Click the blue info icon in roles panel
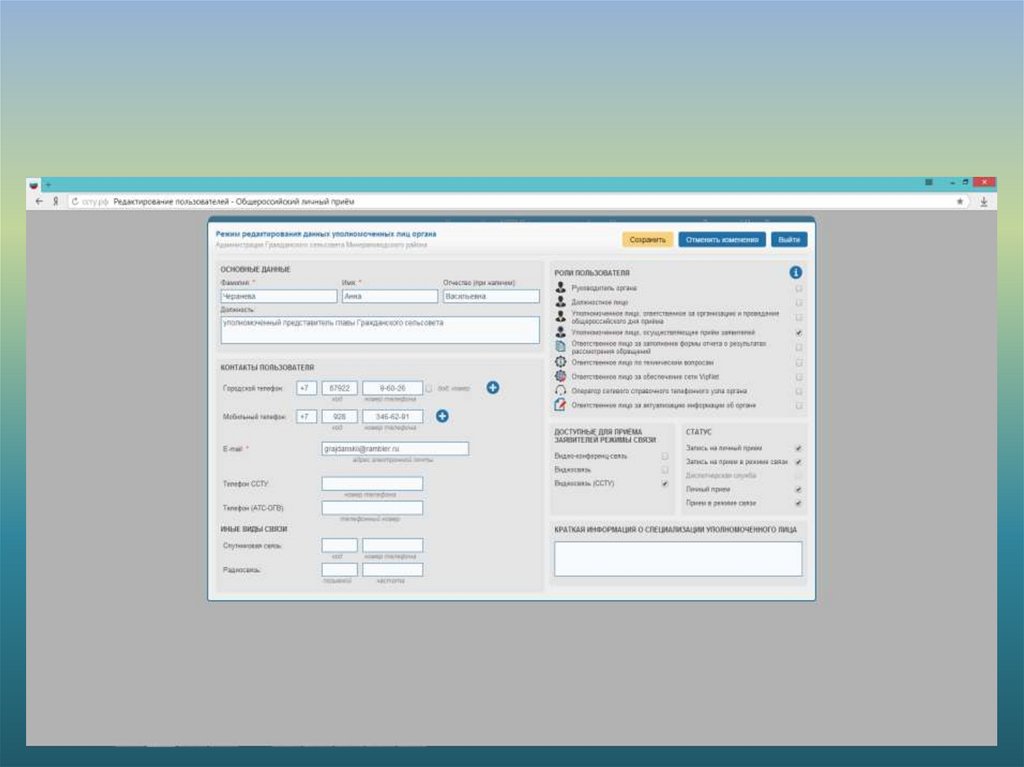1024x767 pixels. point(796,272)
